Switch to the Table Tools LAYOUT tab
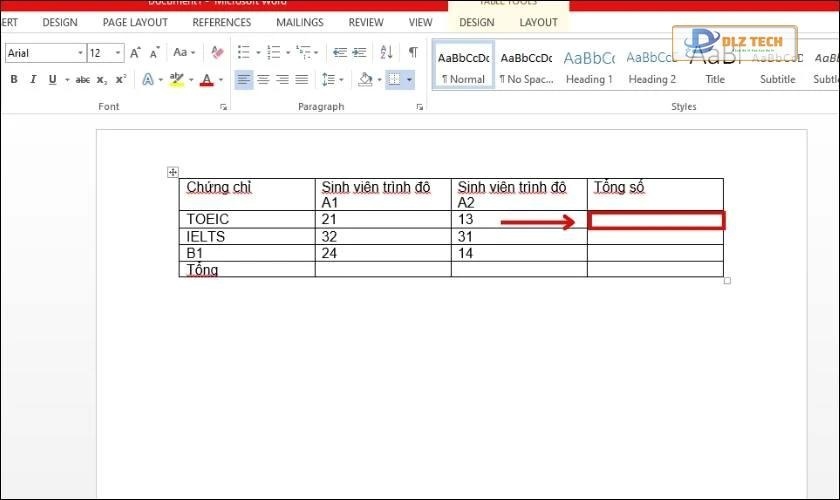The height and width of the screenshot is (500, 840). (x=539, y=22)
